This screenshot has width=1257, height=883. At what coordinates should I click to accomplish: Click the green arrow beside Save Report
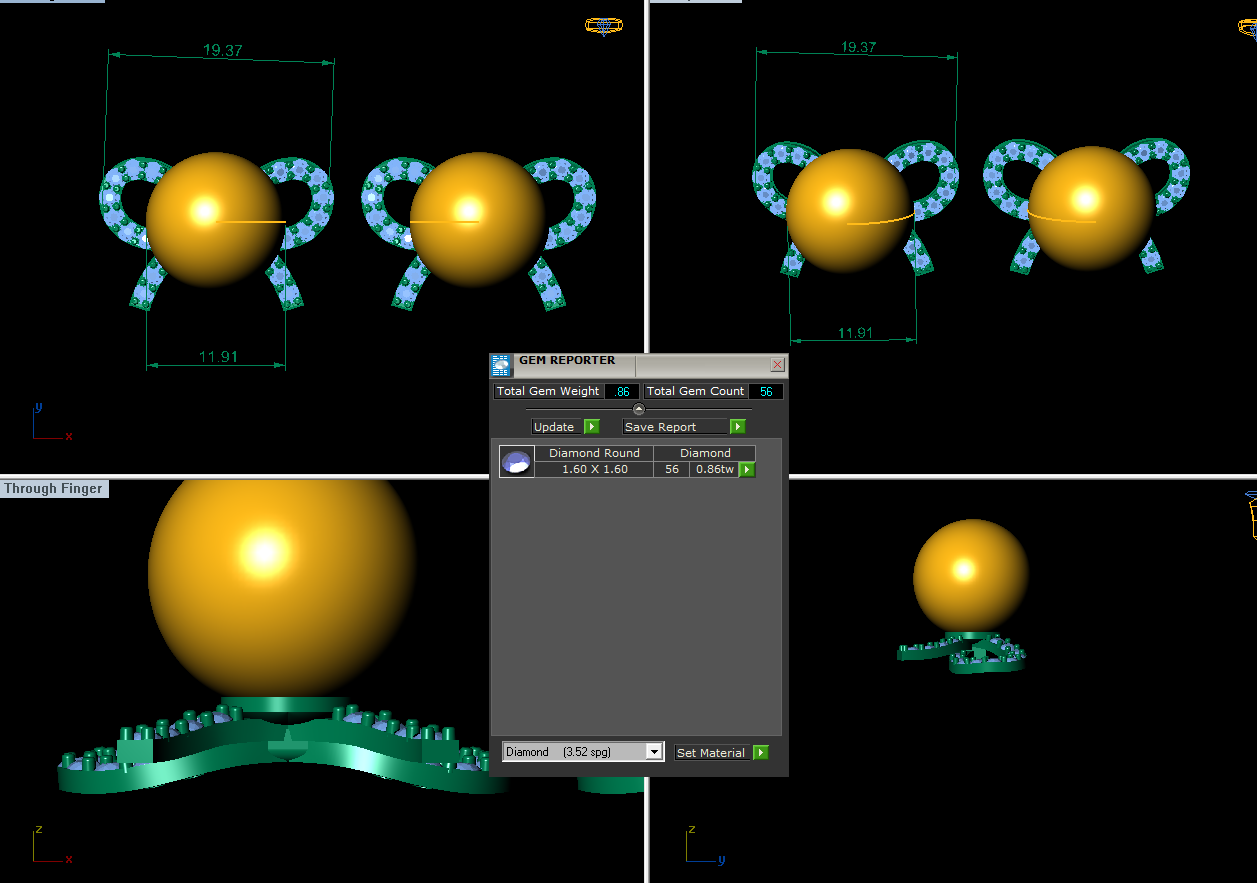click(x=738, y=427)
